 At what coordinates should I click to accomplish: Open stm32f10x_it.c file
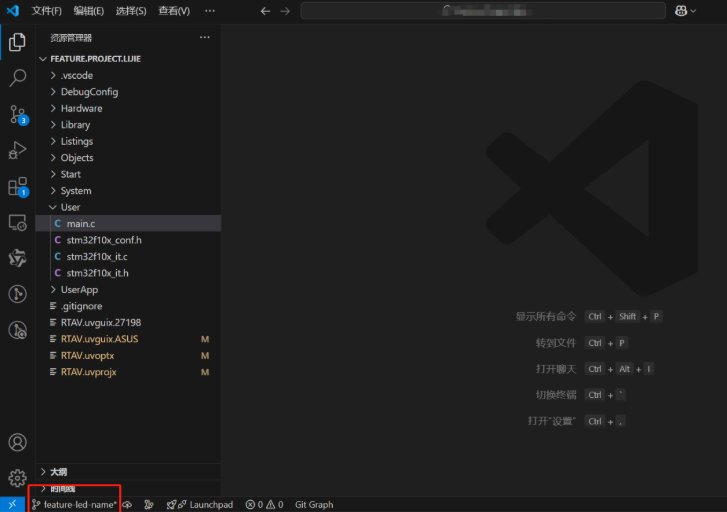pyautogui.click(x=128, y=256)
